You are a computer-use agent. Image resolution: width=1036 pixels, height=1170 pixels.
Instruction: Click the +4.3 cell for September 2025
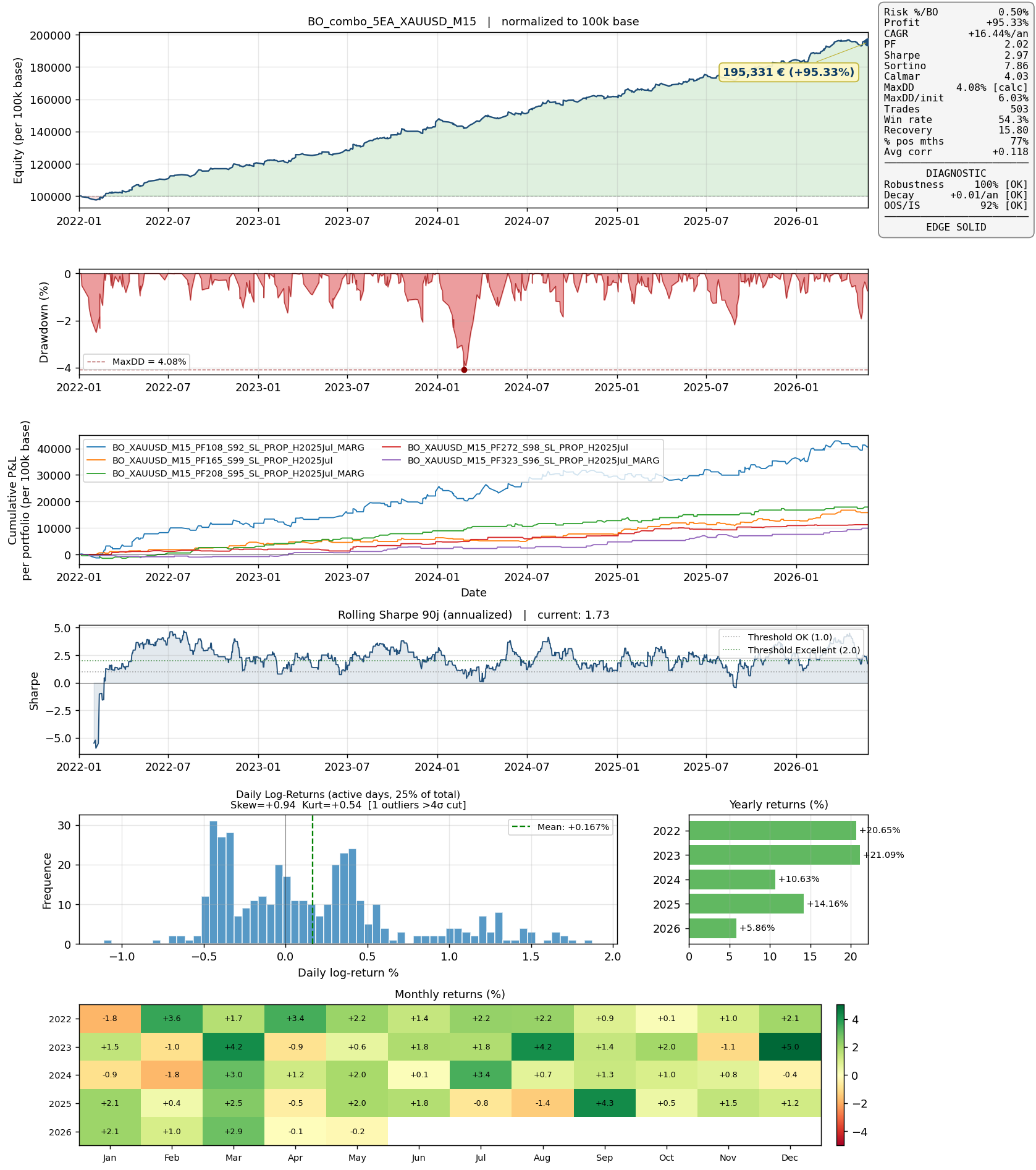pos(605,1103)
